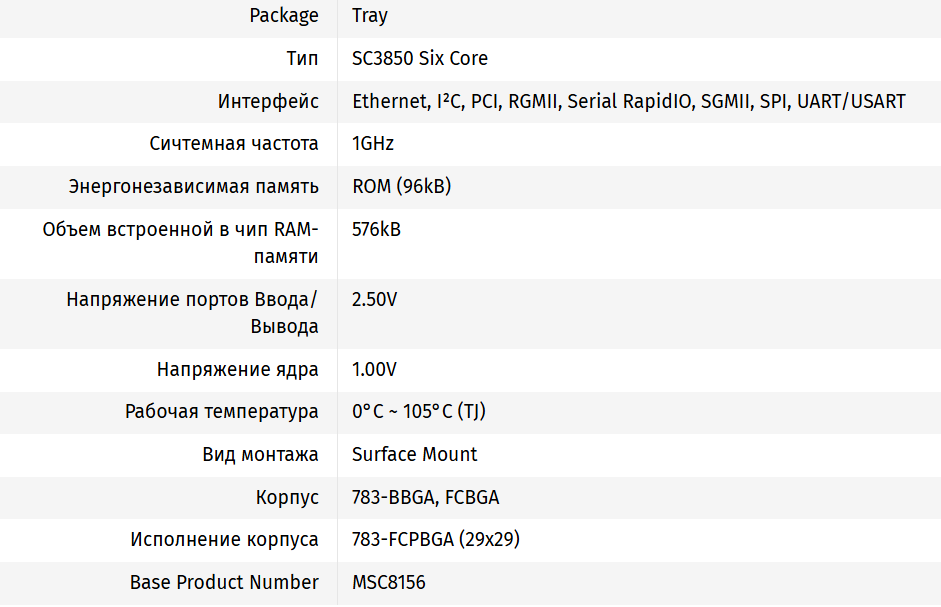Click the Surface Mount value

415,455
